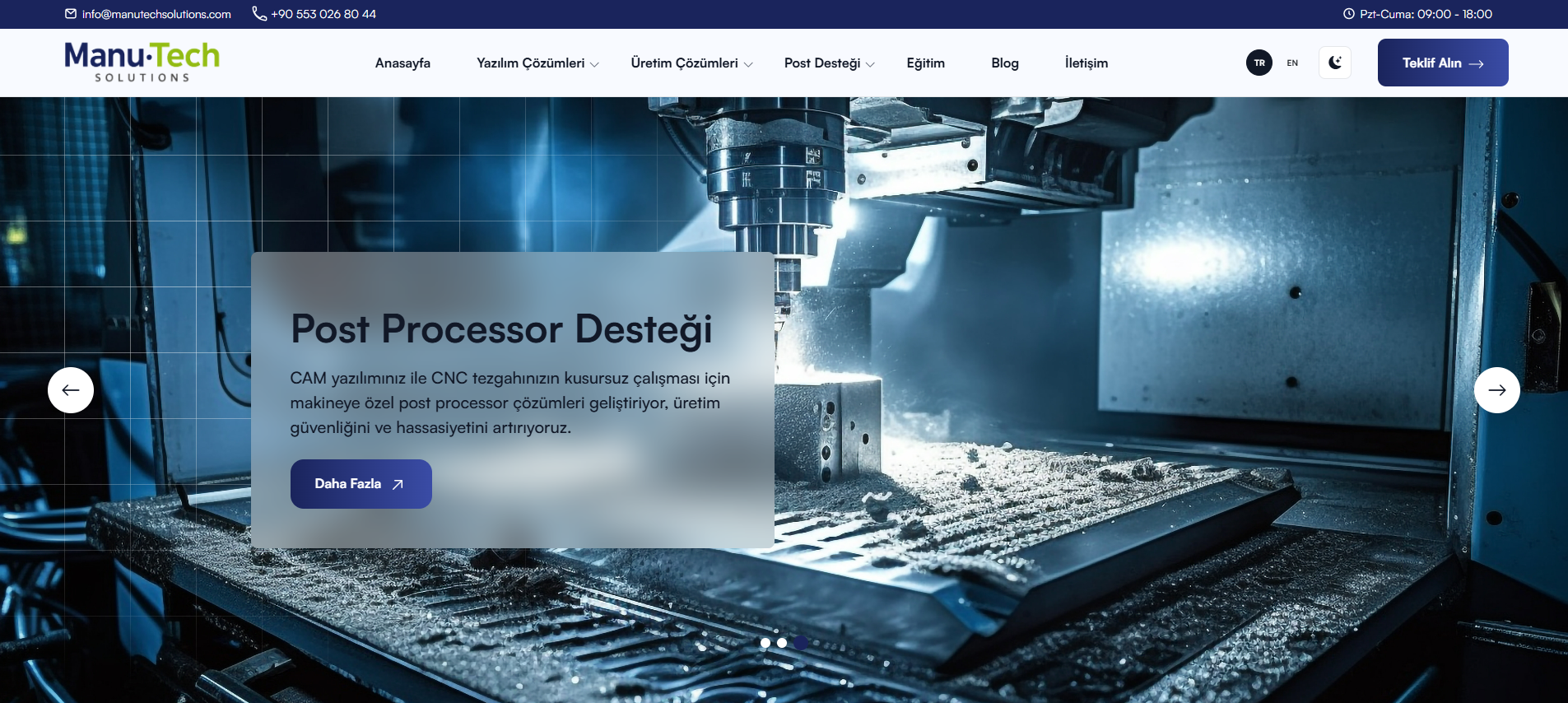
Task: Click the +90 553 026 80 44 phone link
Action: coord(323,14)
